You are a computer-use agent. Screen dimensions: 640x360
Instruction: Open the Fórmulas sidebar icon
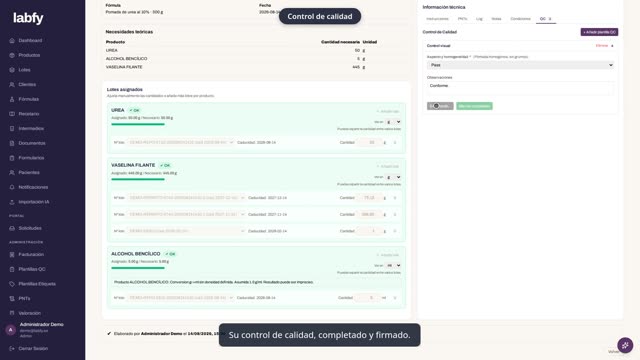pyautogui.click(x=12, y=99)
